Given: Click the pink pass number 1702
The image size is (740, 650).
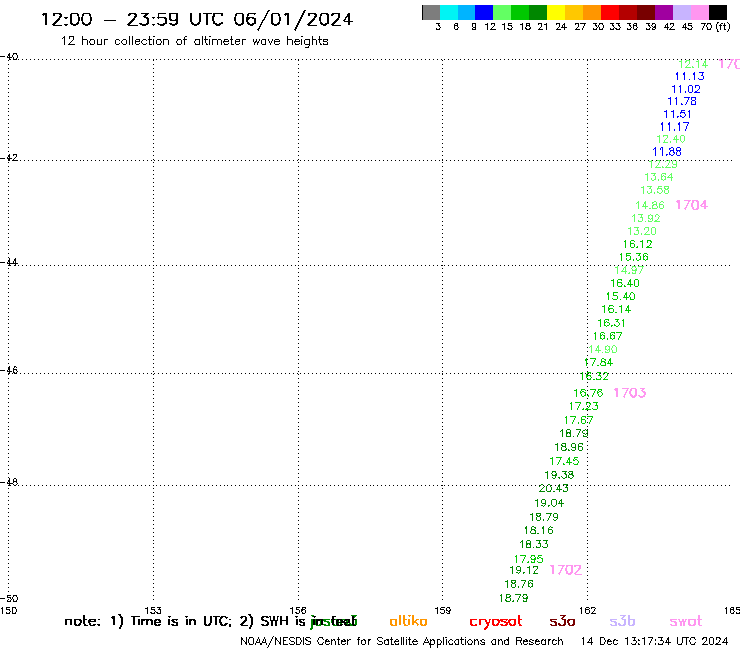Looking at the screenshot, I should [x=565, y=570].
